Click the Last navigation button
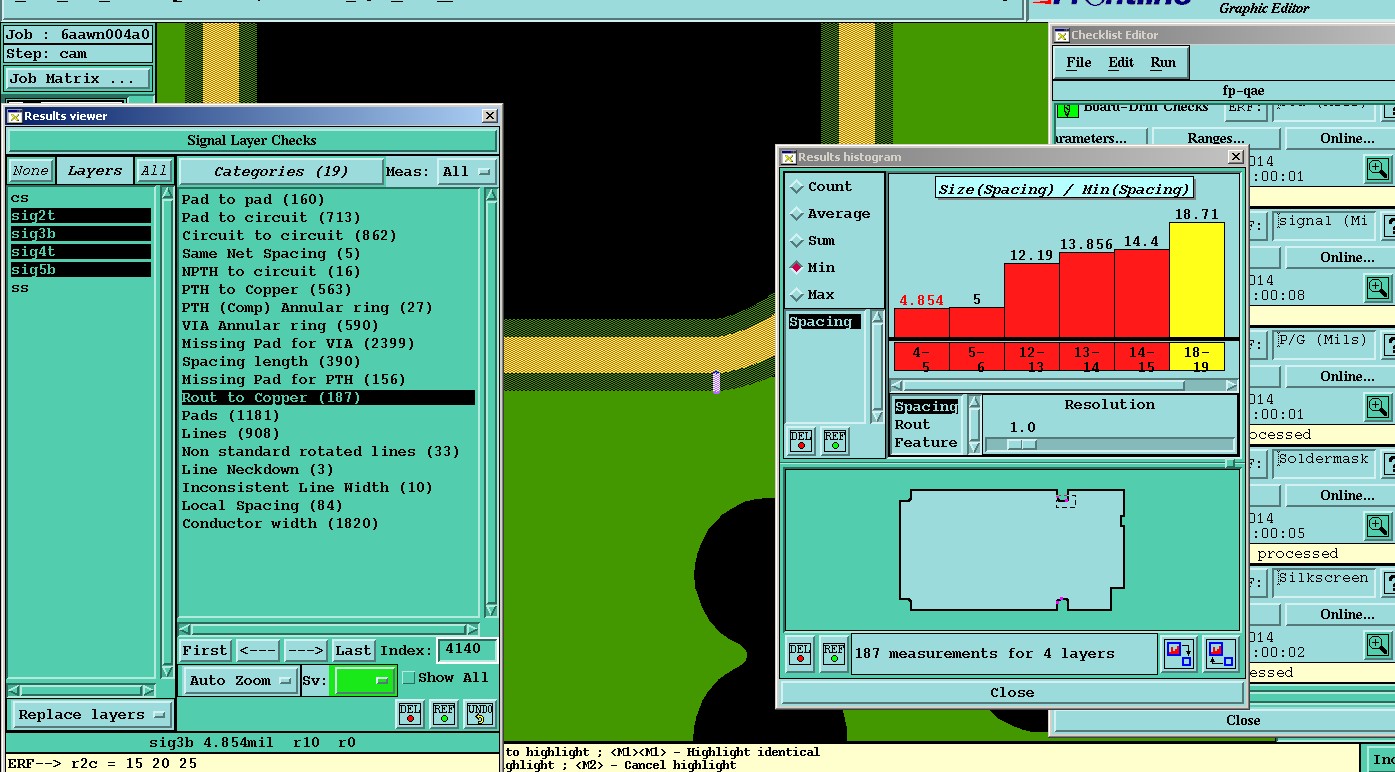 tap(353, 651)
